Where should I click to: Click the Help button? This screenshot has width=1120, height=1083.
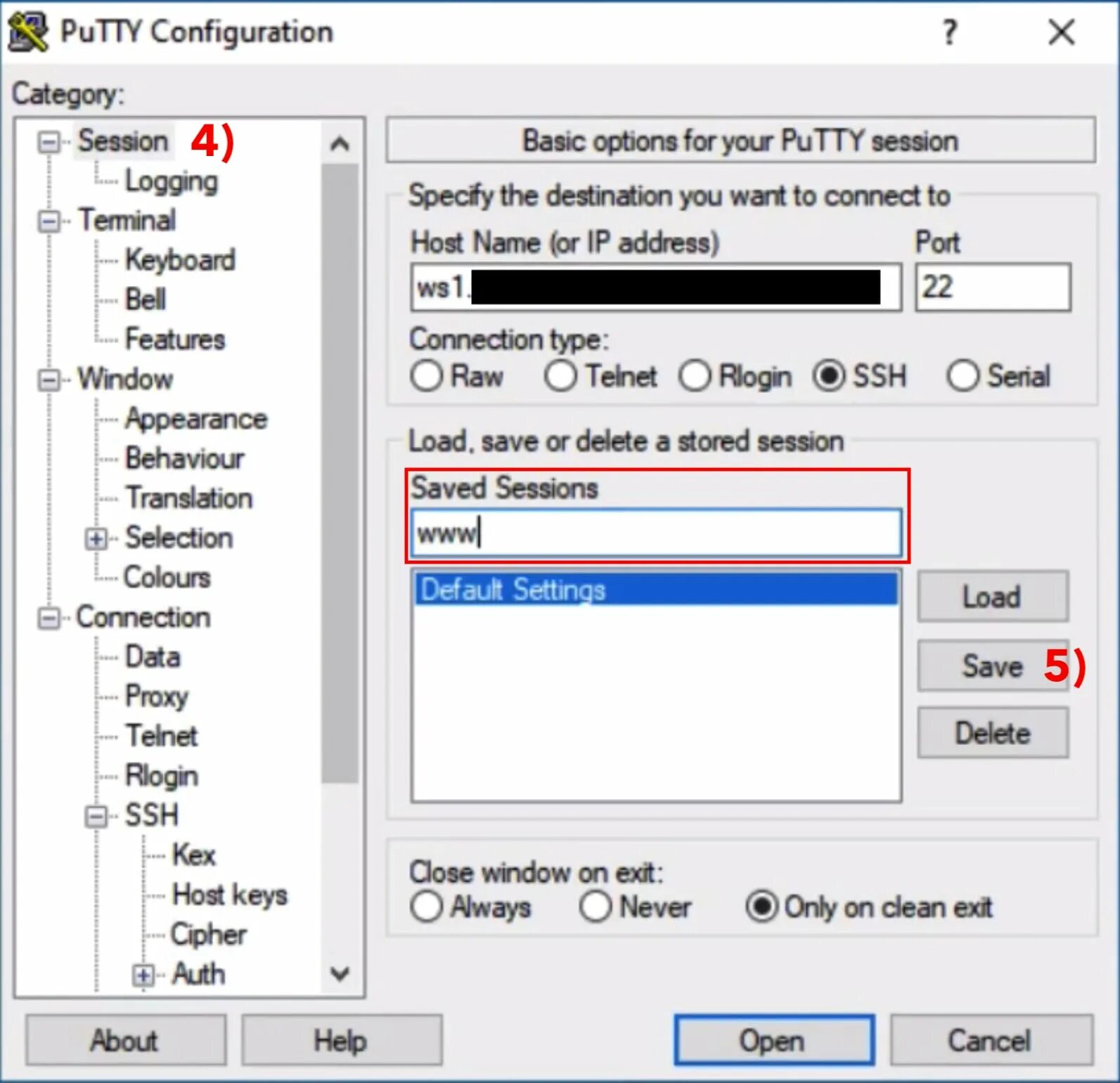342,1041
